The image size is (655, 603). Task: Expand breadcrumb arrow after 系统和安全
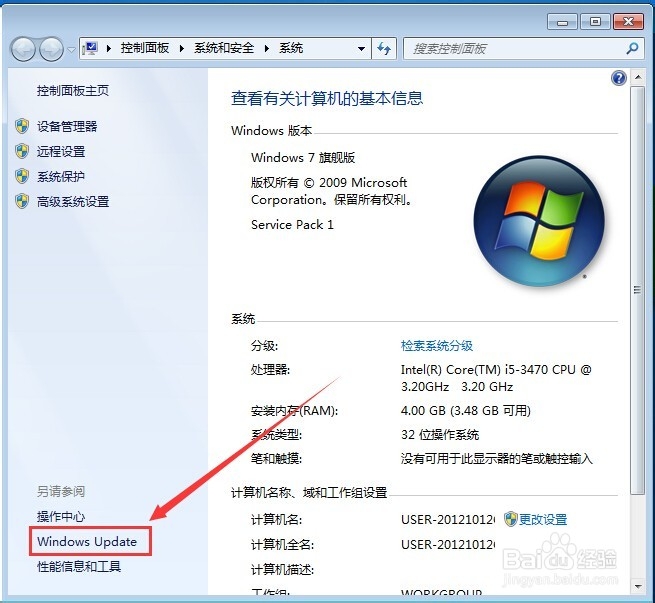click(x=267, y=49)
